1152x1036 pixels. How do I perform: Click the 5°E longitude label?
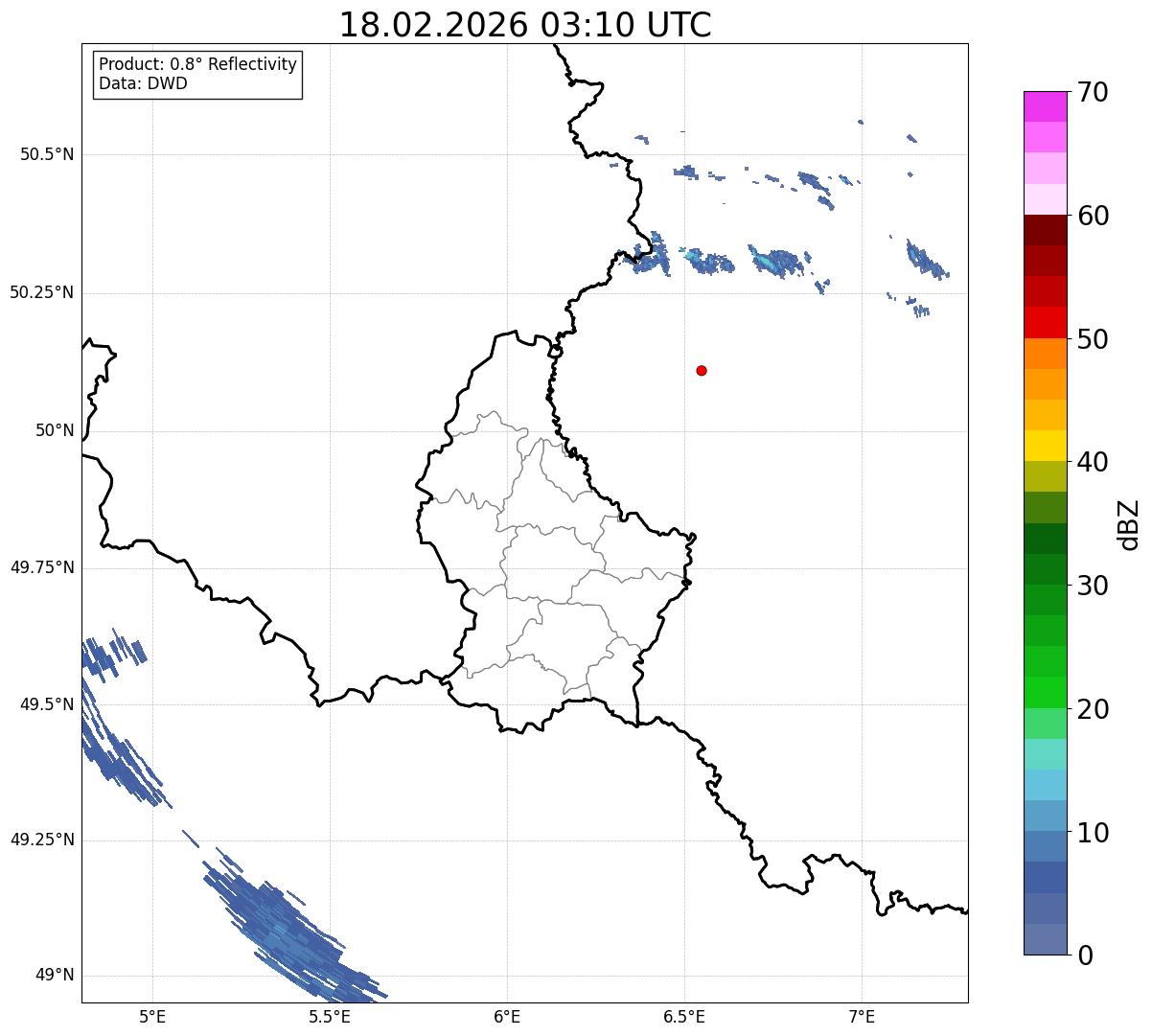click(152, 1016)
